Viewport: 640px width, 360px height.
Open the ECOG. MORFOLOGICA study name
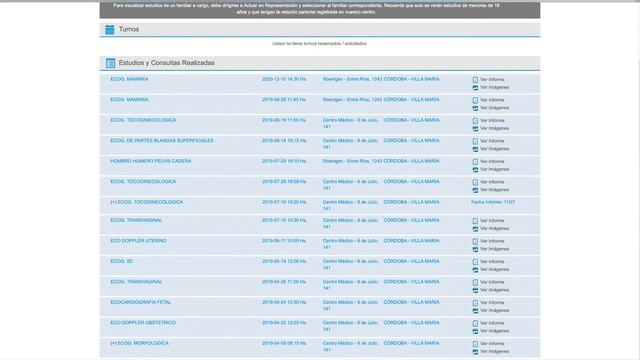[x=143, y=343]
